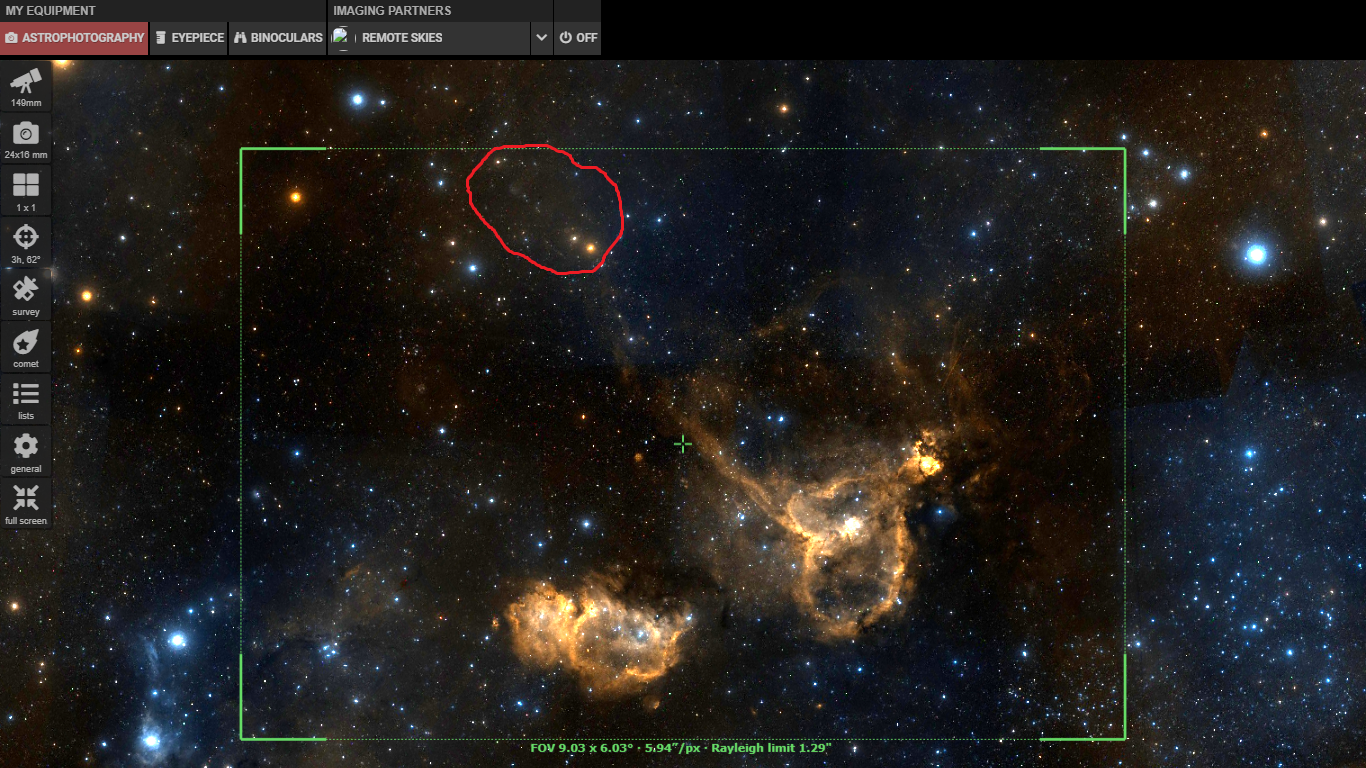Expand the imaging partners dropdown arrow
The image size is (1366, 768).
pyautogui.click(x=541, y=38)
